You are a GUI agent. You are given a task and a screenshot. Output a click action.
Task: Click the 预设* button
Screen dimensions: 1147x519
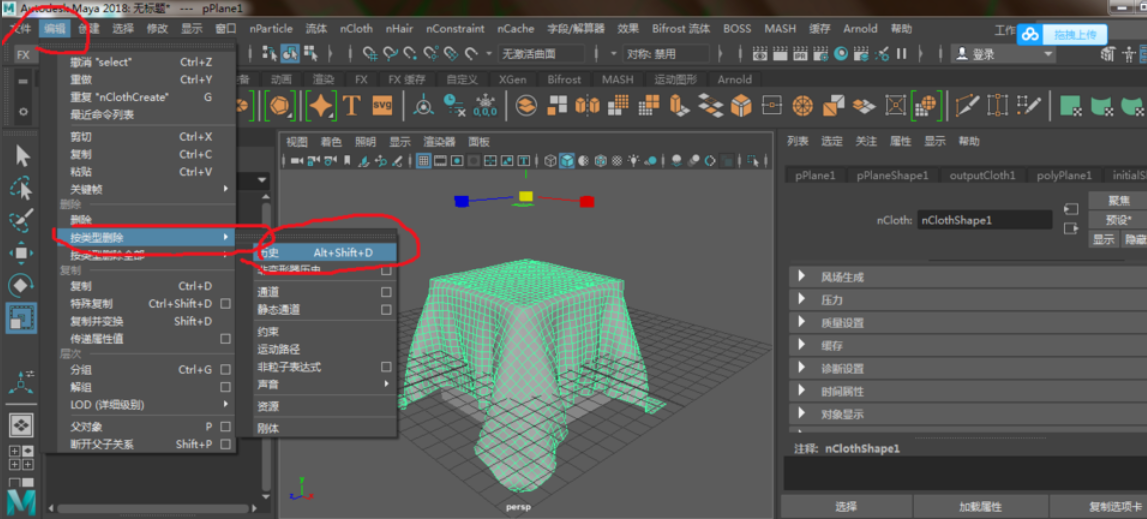[x=1118, y=220]
